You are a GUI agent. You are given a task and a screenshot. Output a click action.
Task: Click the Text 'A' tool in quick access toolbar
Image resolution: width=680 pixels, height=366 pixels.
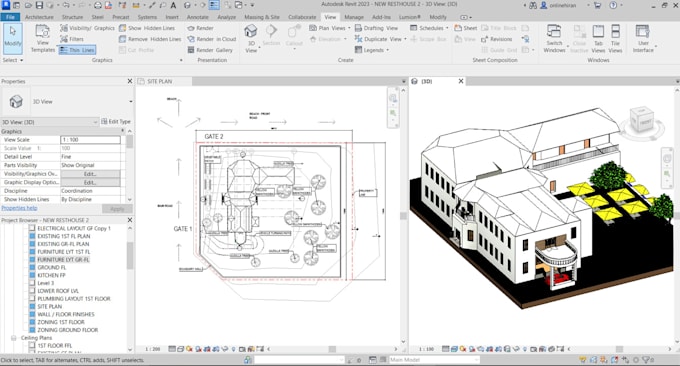coord(173,5)
